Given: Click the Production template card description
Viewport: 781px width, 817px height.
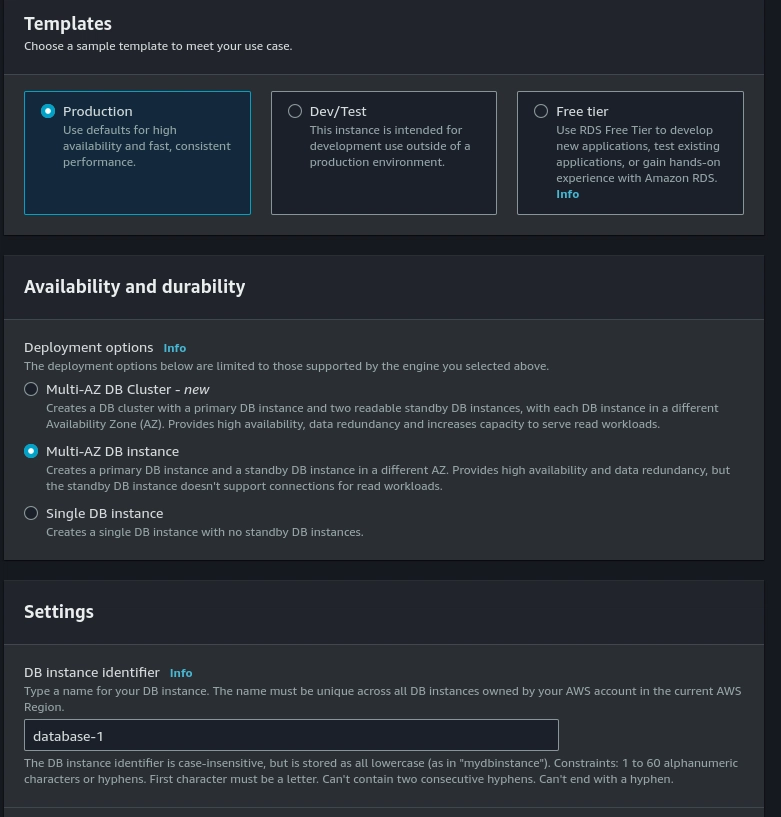Looking at the screenshot, I should (147, 146).
